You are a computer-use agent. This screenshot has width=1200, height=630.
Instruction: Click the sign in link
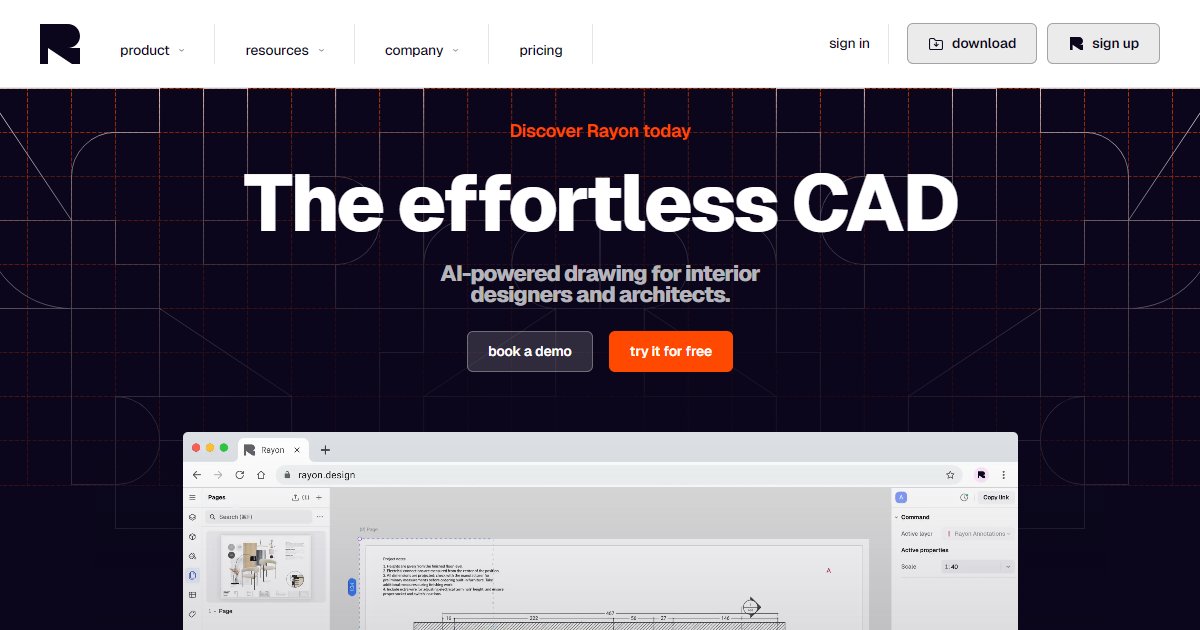(x=849, y=43)
